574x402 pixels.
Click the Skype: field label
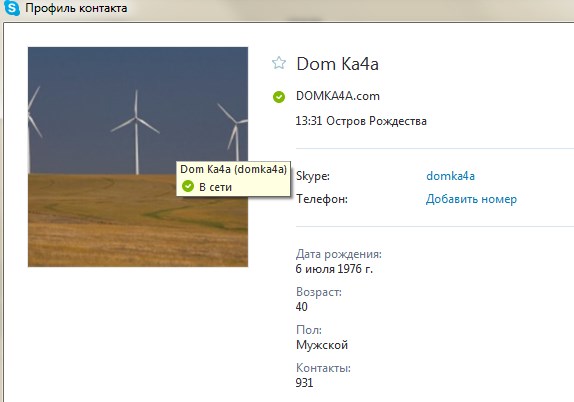click(313, 176)
